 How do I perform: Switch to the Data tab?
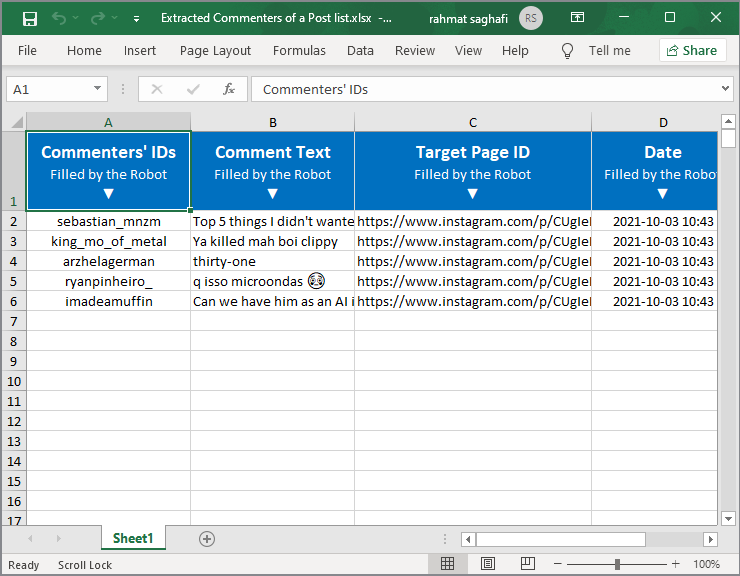360,51
